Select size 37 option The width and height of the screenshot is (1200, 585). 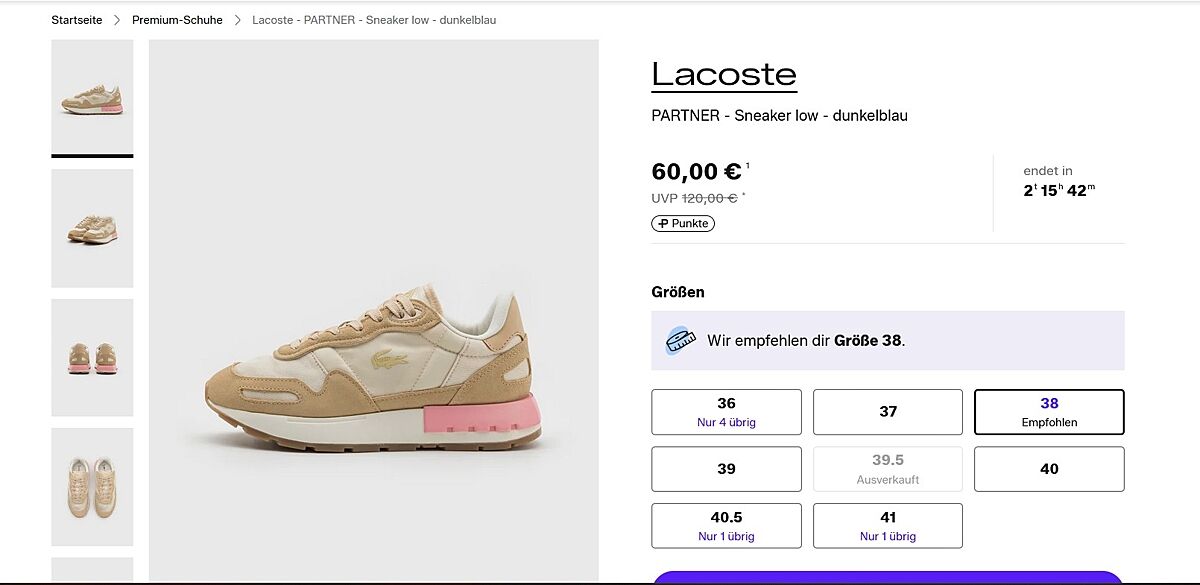[x=888, y=412]
